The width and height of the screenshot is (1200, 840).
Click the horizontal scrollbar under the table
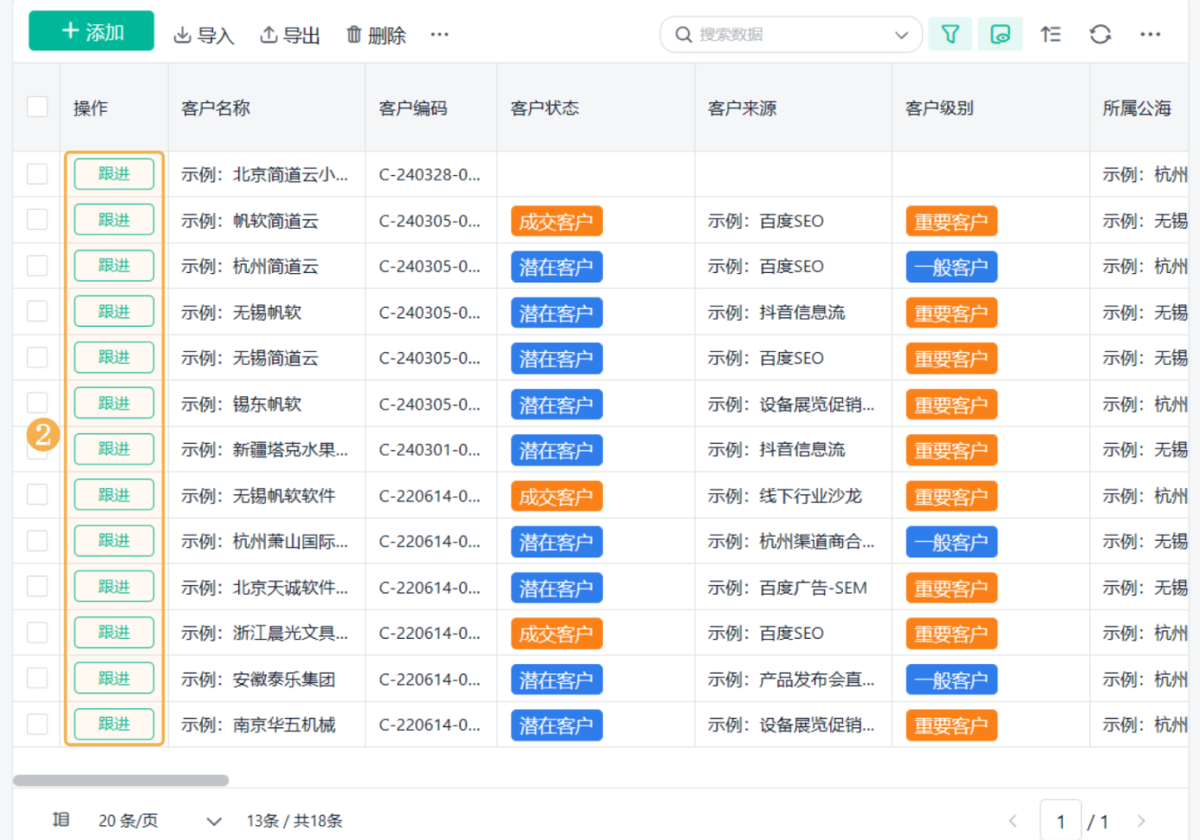pyautogui.click(x=121, y=780)
